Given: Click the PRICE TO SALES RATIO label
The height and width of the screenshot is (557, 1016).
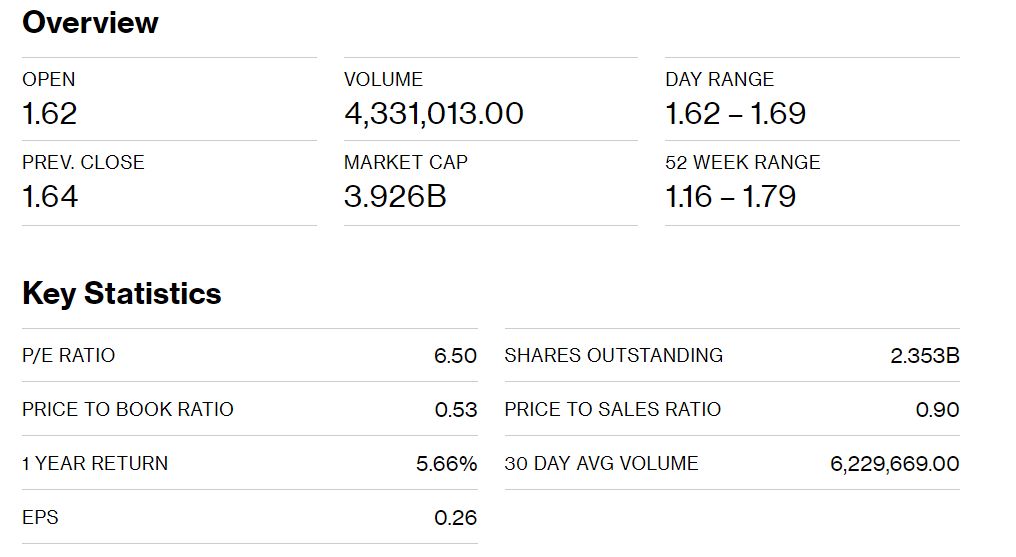Looking at the screenshot, I should (x=612, y=409).
